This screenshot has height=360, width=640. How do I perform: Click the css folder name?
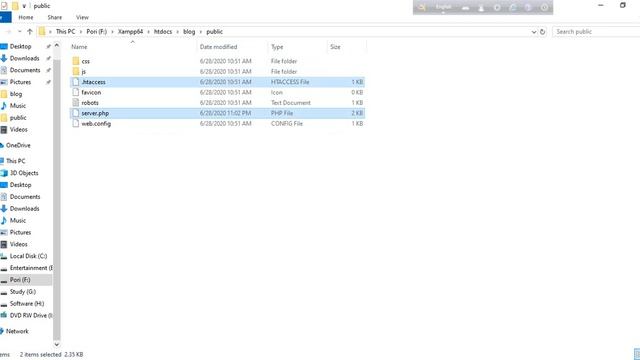(85, 61)
